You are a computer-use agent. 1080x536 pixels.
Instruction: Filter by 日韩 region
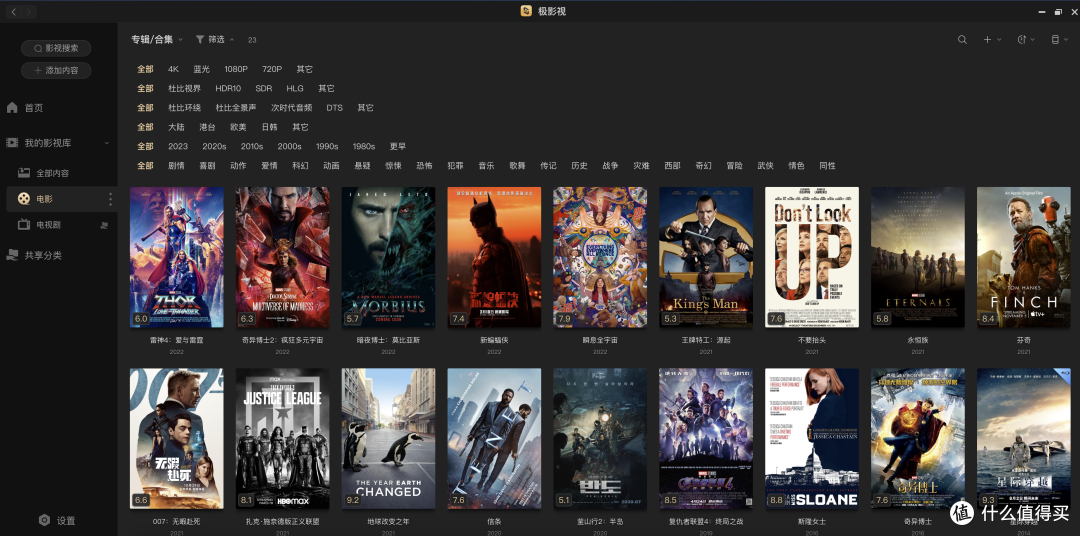point(269,127)
